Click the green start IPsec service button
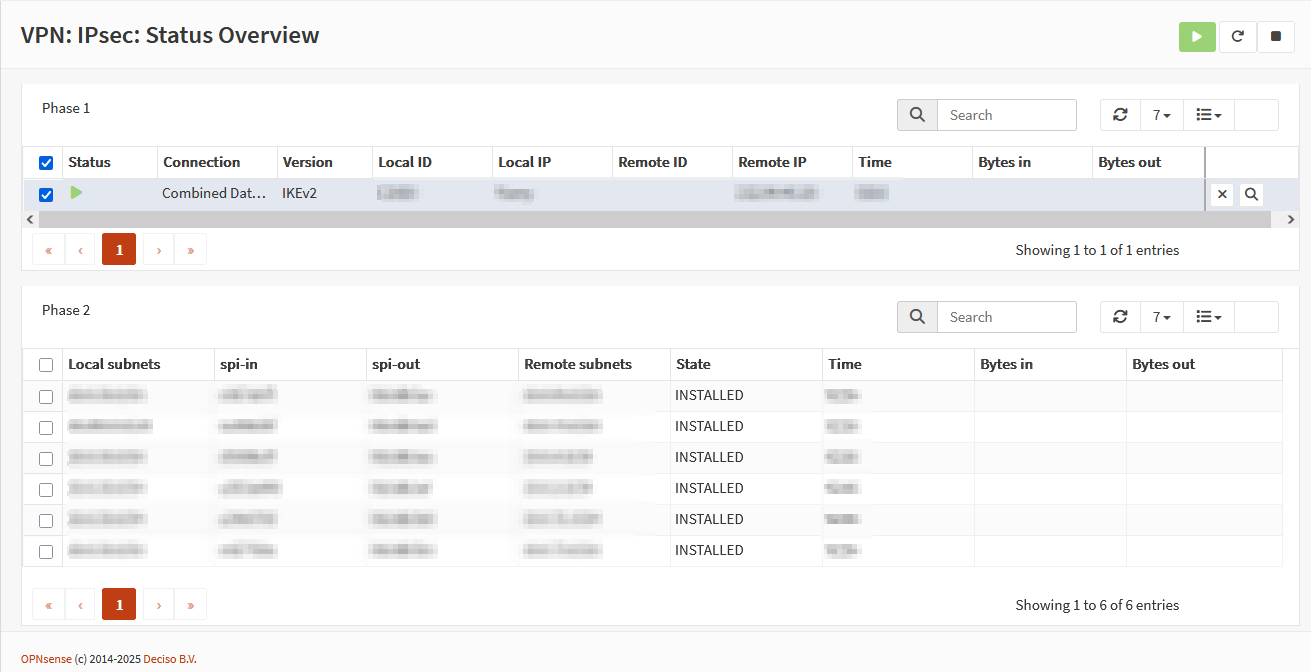Screen dimensions: 1311x672 pyautogui.click(x=1197, y=37)
